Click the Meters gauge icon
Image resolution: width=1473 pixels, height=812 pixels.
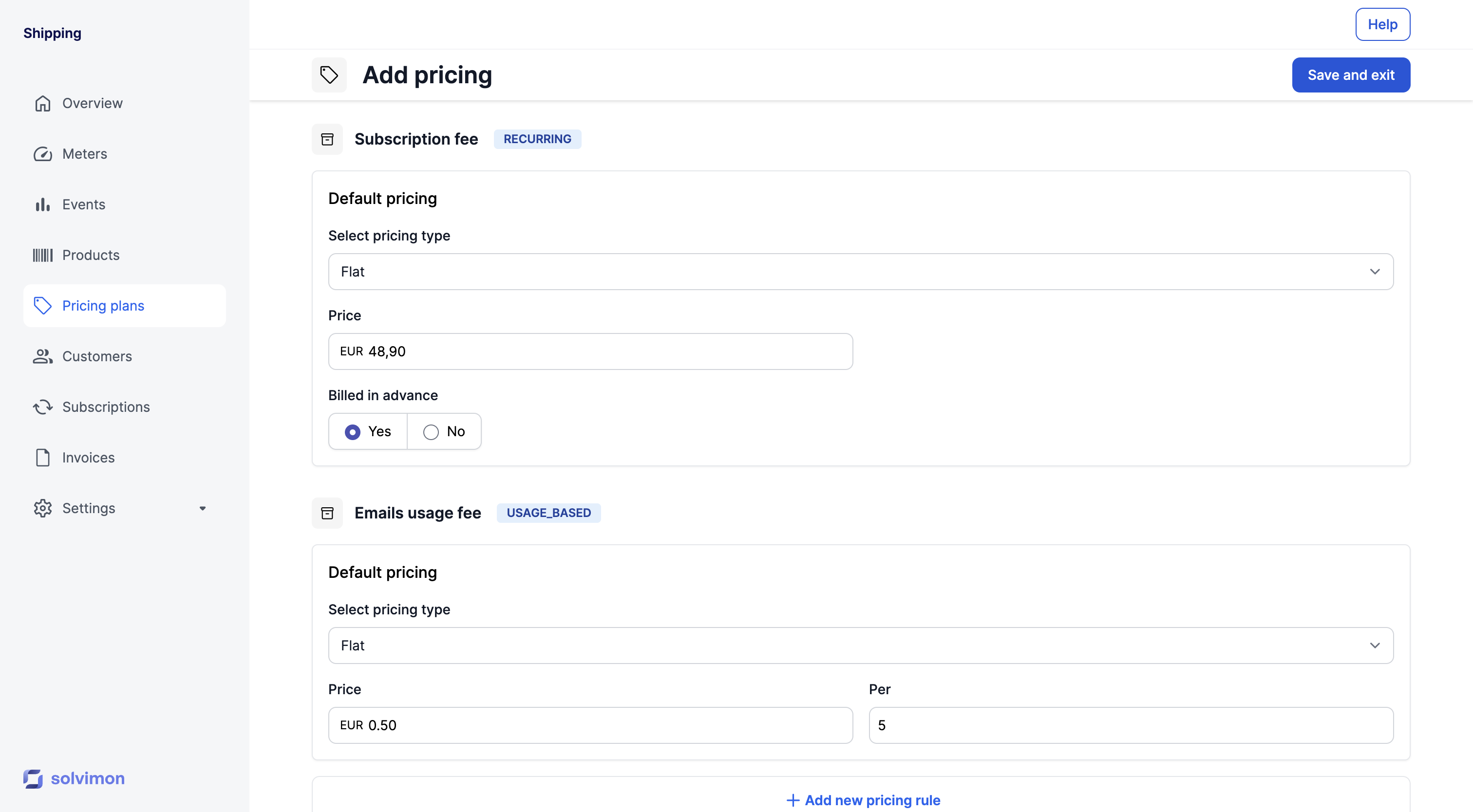click(x=42, y=154)
